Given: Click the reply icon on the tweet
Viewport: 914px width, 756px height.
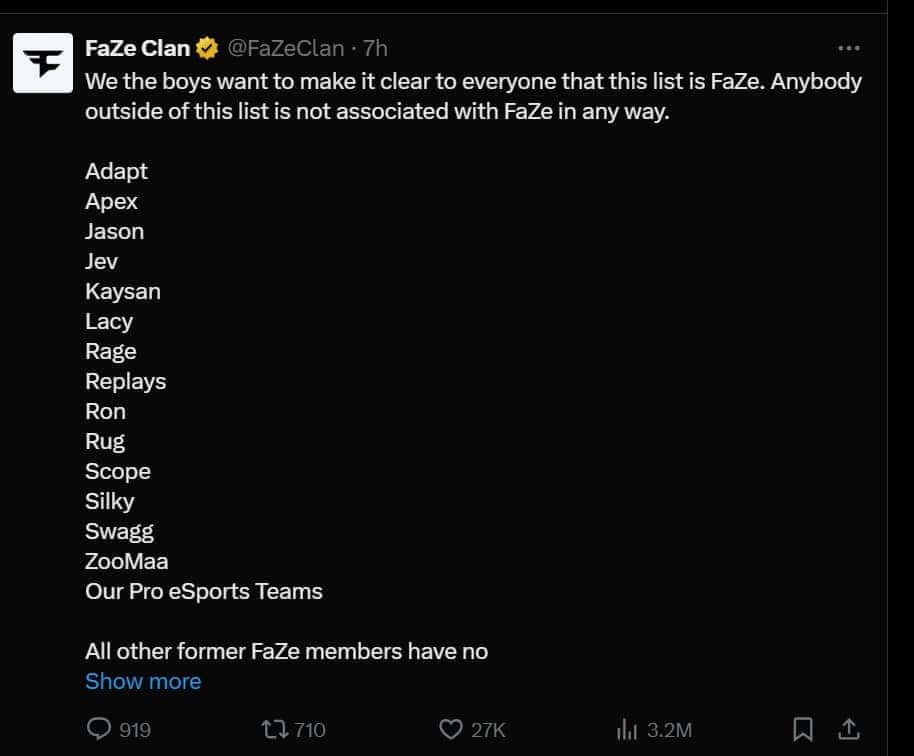Looking at the screenshot, I should click(97, 729).
